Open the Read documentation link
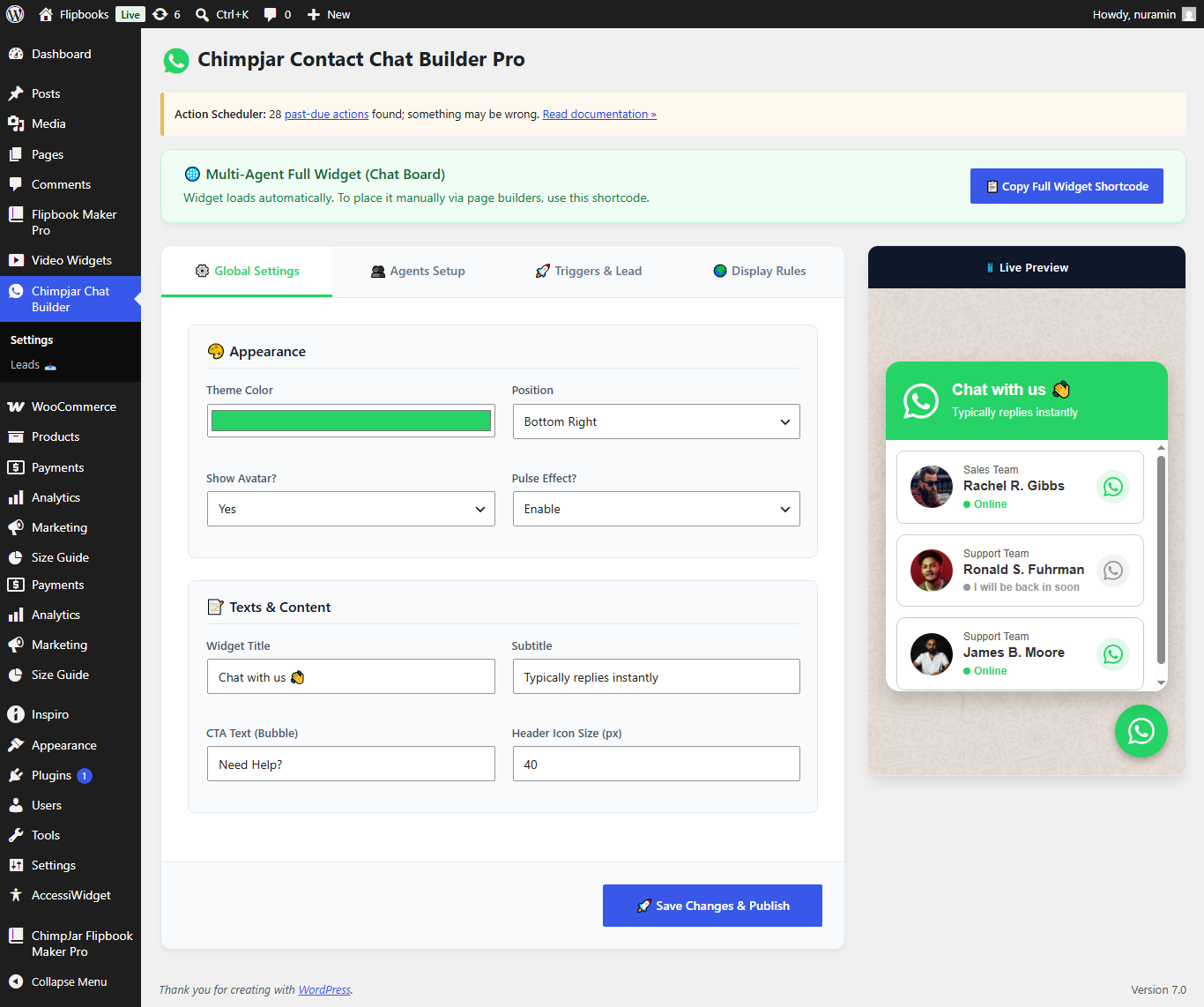This screenshot has height=1007, width=1204. (599, 114)
